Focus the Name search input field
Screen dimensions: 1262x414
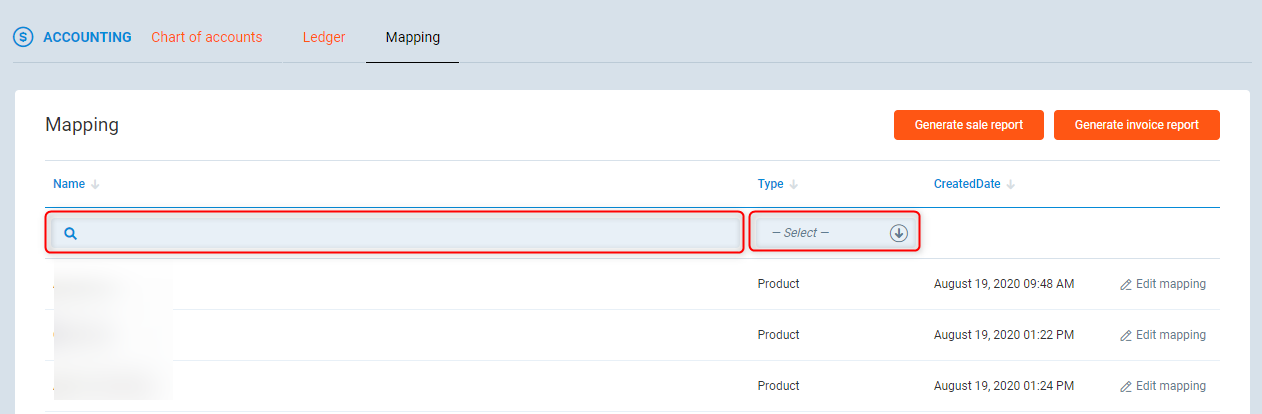click(x=400, y=233)
